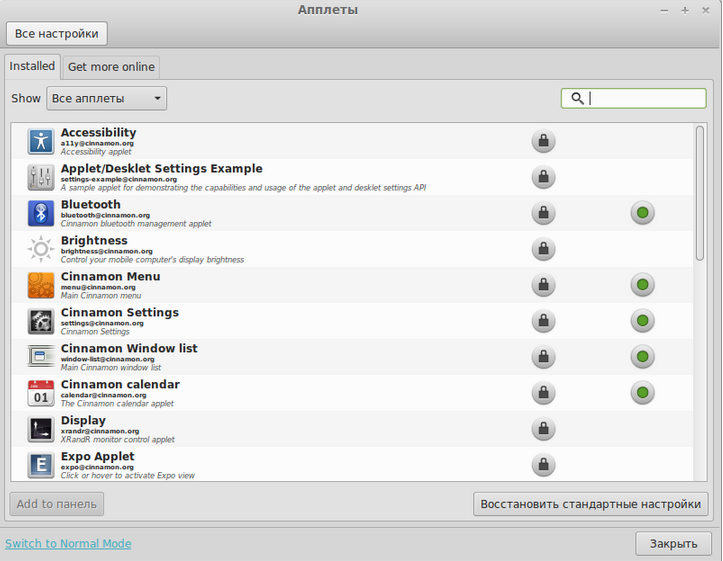
Task: Click 'Click or hover to activate Expo view'
Action: [128, 475]
